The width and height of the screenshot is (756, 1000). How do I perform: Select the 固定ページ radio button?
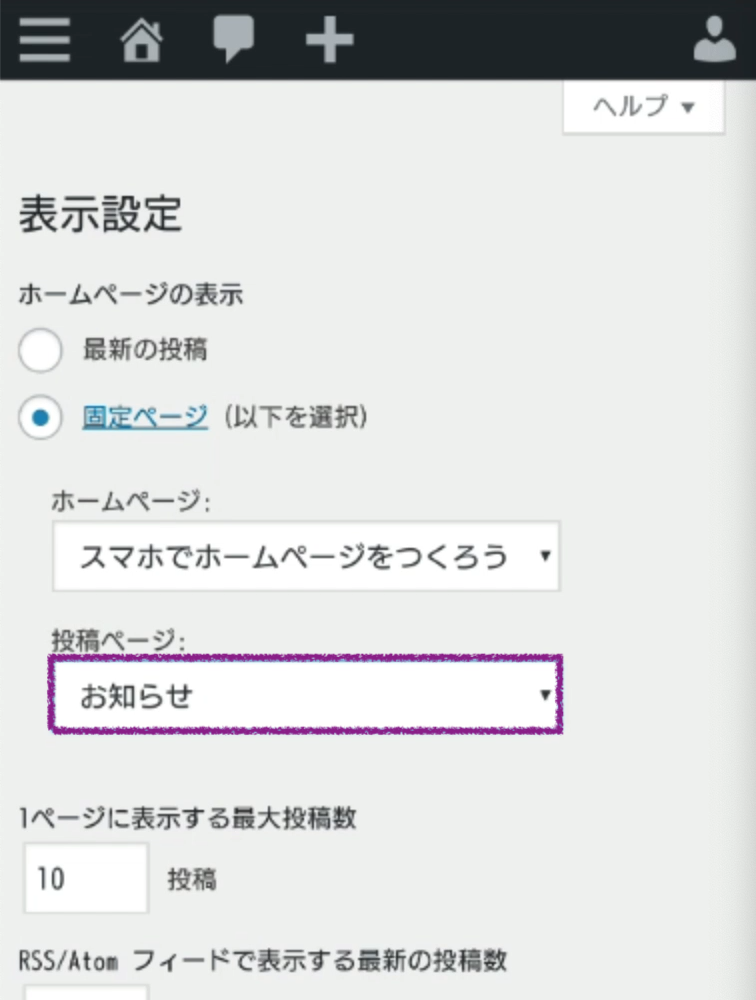[x=40, y=417]
